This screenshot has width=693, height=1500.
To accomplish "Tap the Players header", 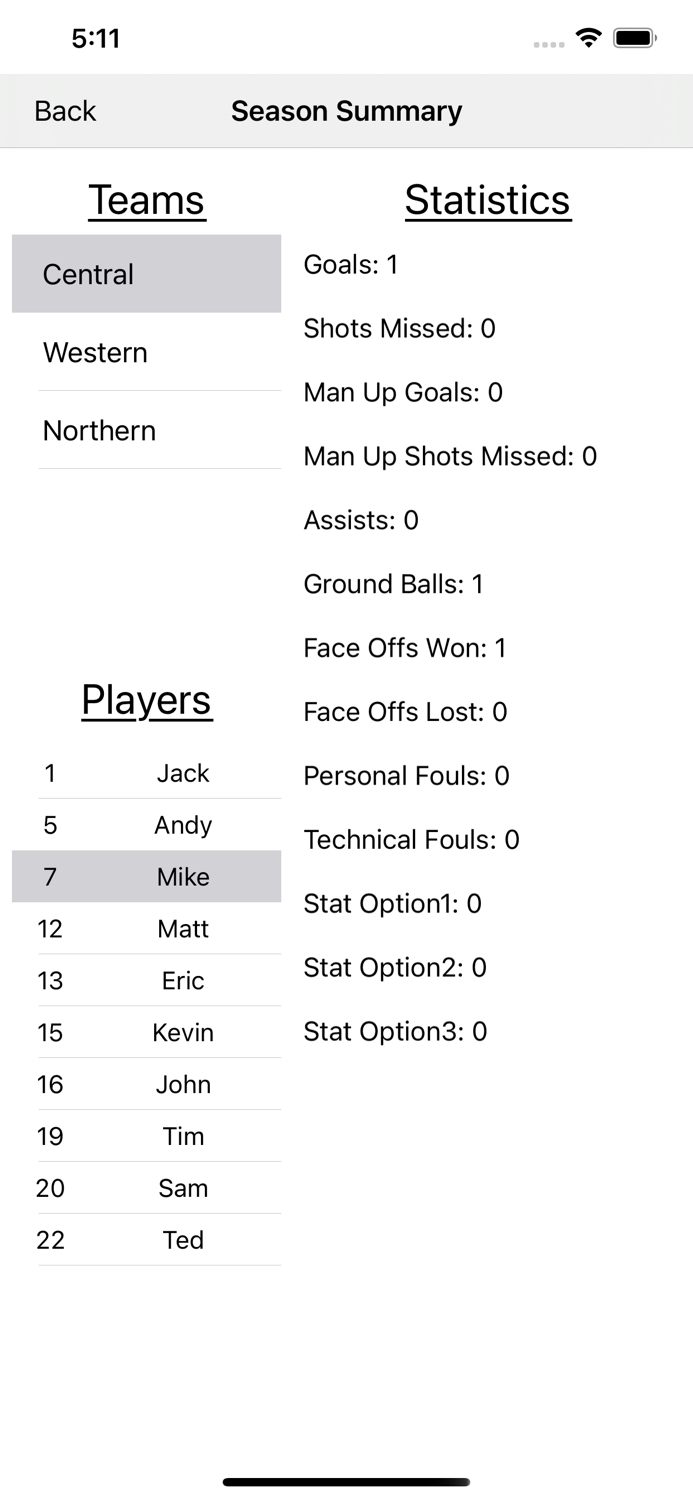I will click(146, 700).
